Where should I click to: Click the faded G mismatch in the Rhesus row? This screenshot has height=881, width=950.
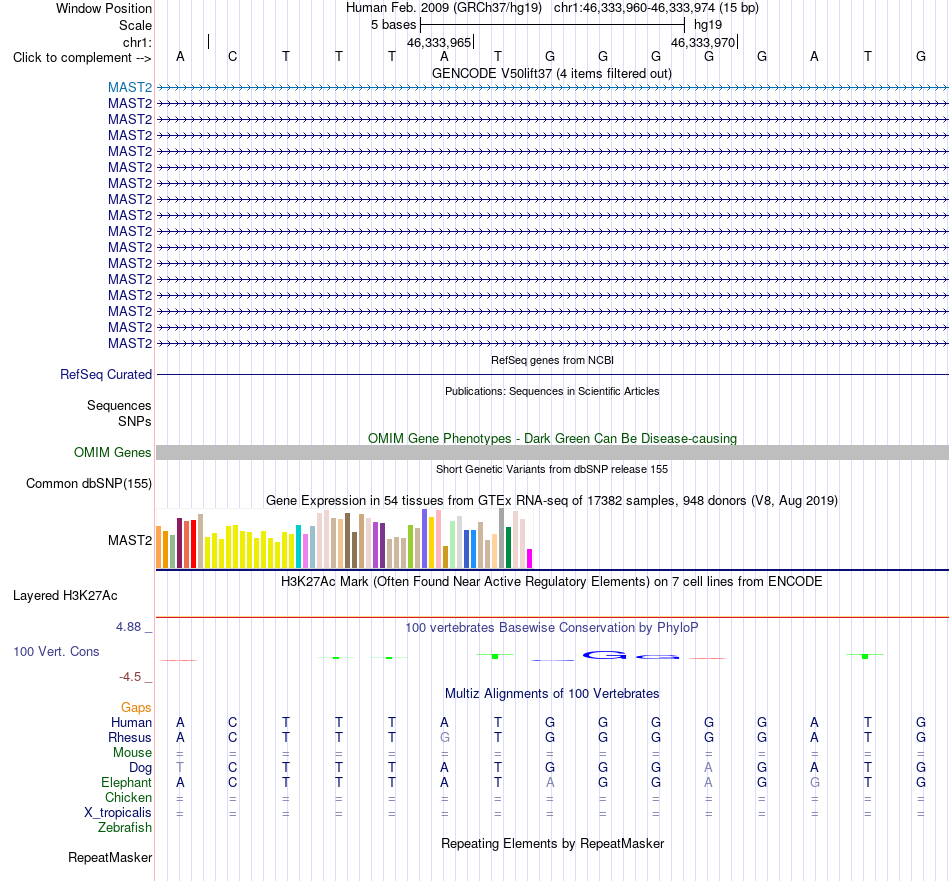click(445, 737)
